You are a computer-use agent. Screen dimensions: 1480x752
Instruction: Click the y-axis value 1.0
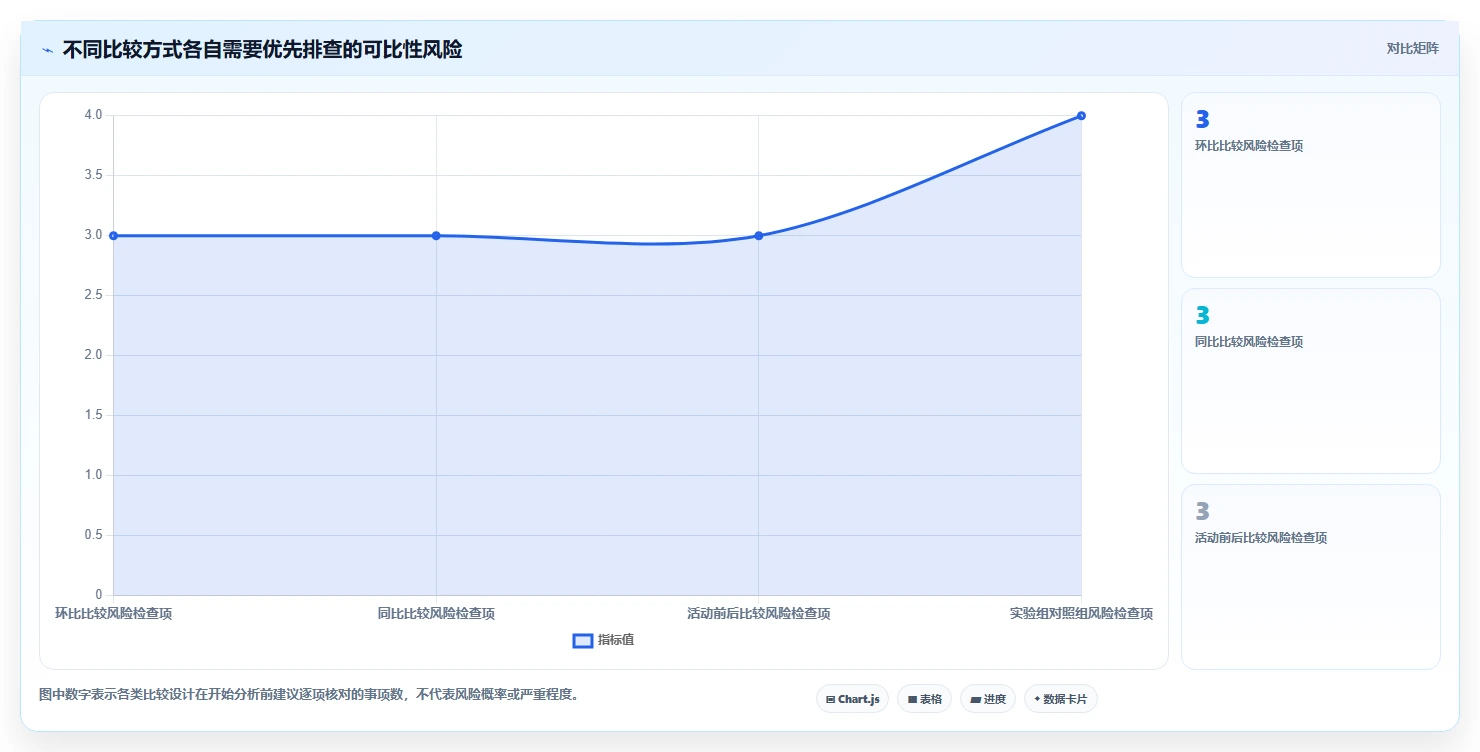tap(93, 475)
